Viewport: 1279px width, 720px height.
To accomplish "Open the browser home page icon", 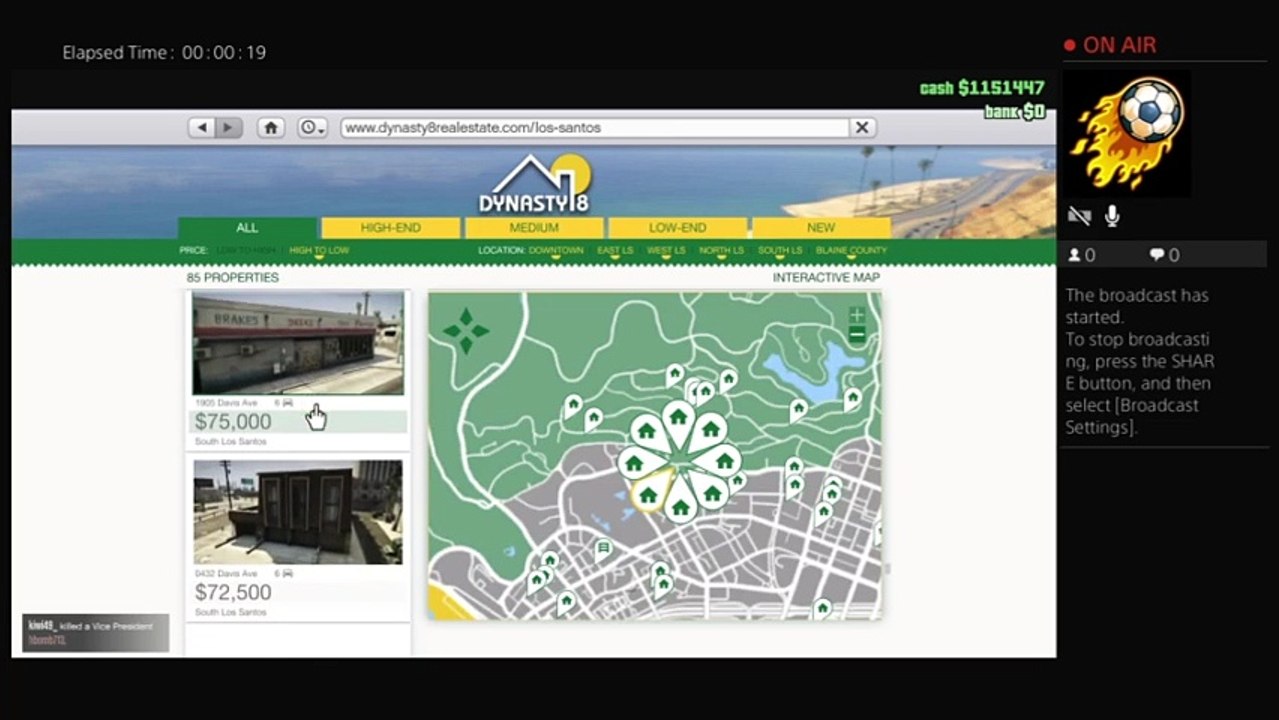I will 270,128.
